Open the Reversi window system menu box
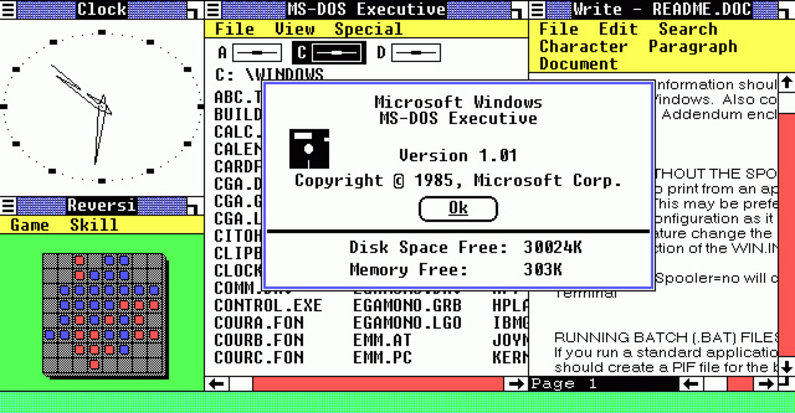795x413 pixels. click(8, 206)
